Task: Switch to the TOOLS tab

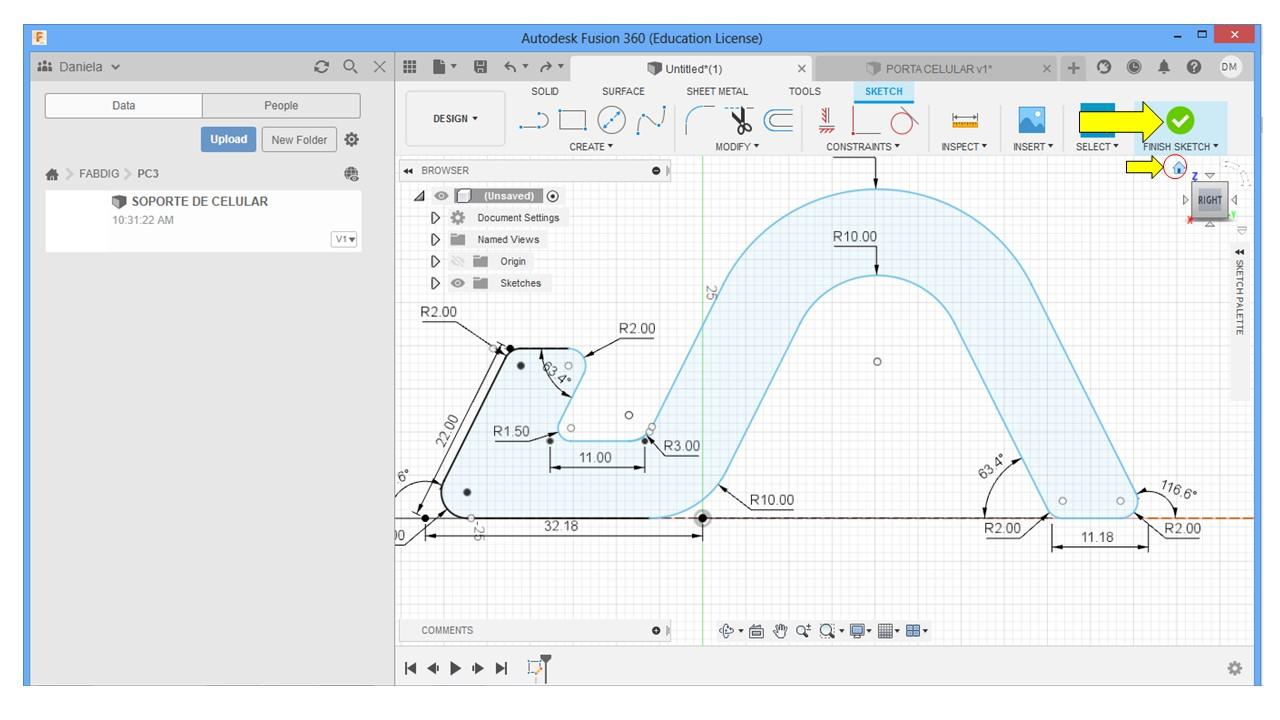Action: (804, 91)
